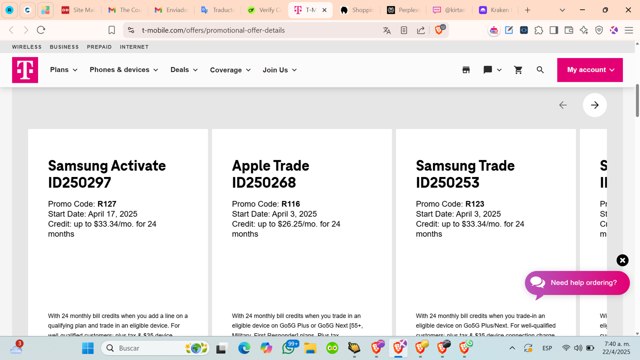
Task: View site information icon in address bar
Action: [x=131, y=30]
